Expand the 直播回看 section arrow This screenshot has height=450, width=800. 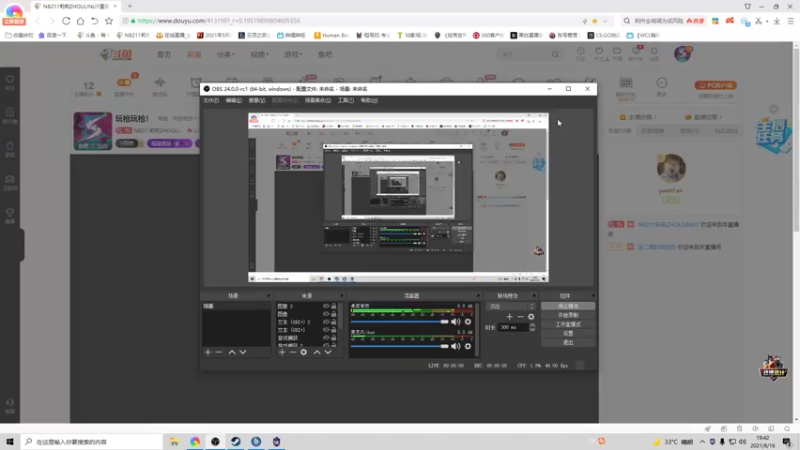click(720, 117)
